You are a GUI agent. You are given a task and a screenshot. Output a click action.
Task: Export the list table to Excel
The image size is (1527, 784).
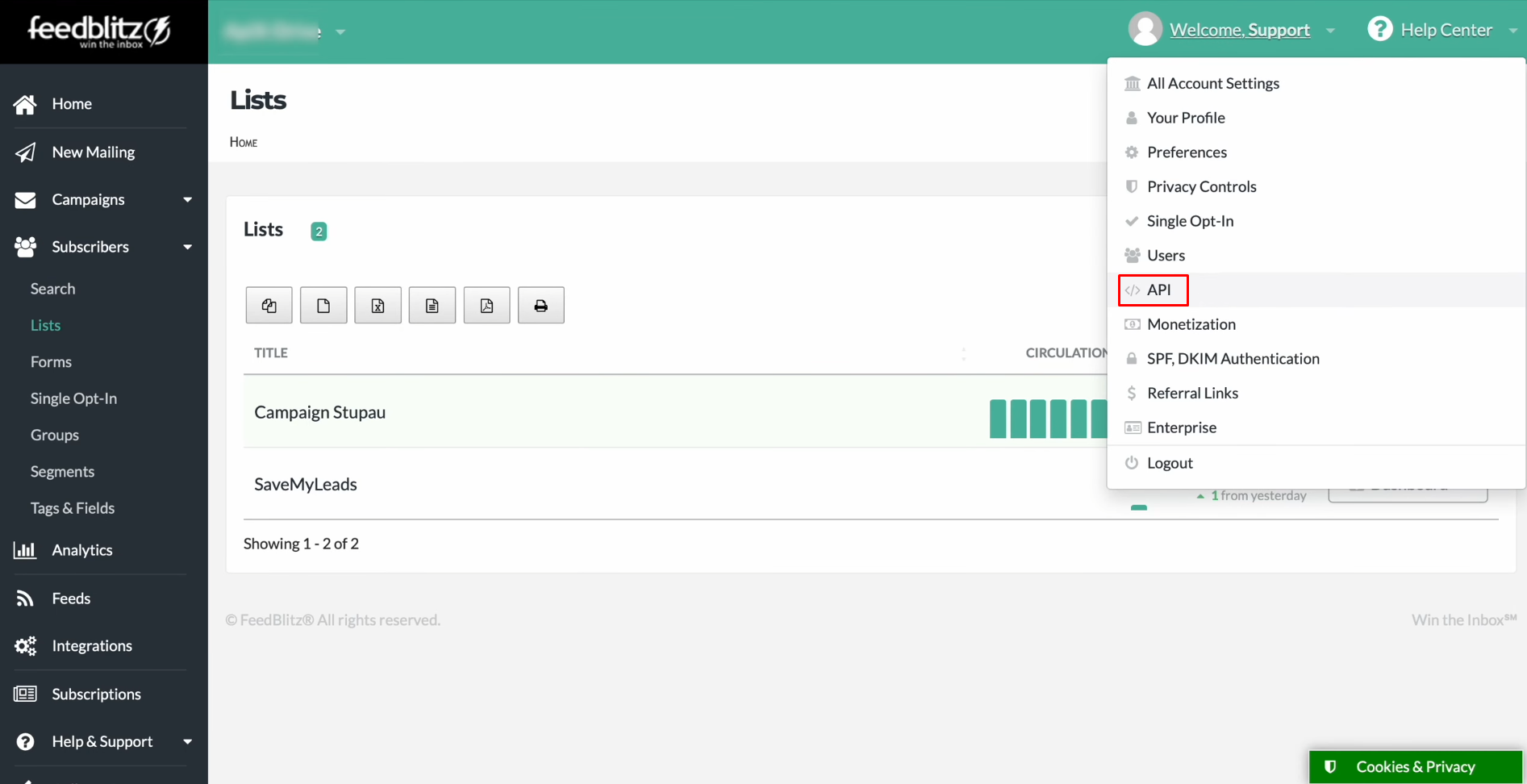[x=378, y=306]
